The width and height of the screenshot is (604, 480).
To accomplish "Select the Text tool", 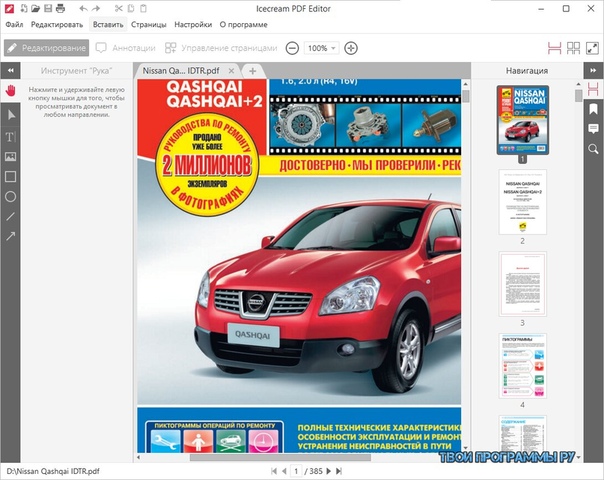I will click(10, 136).
